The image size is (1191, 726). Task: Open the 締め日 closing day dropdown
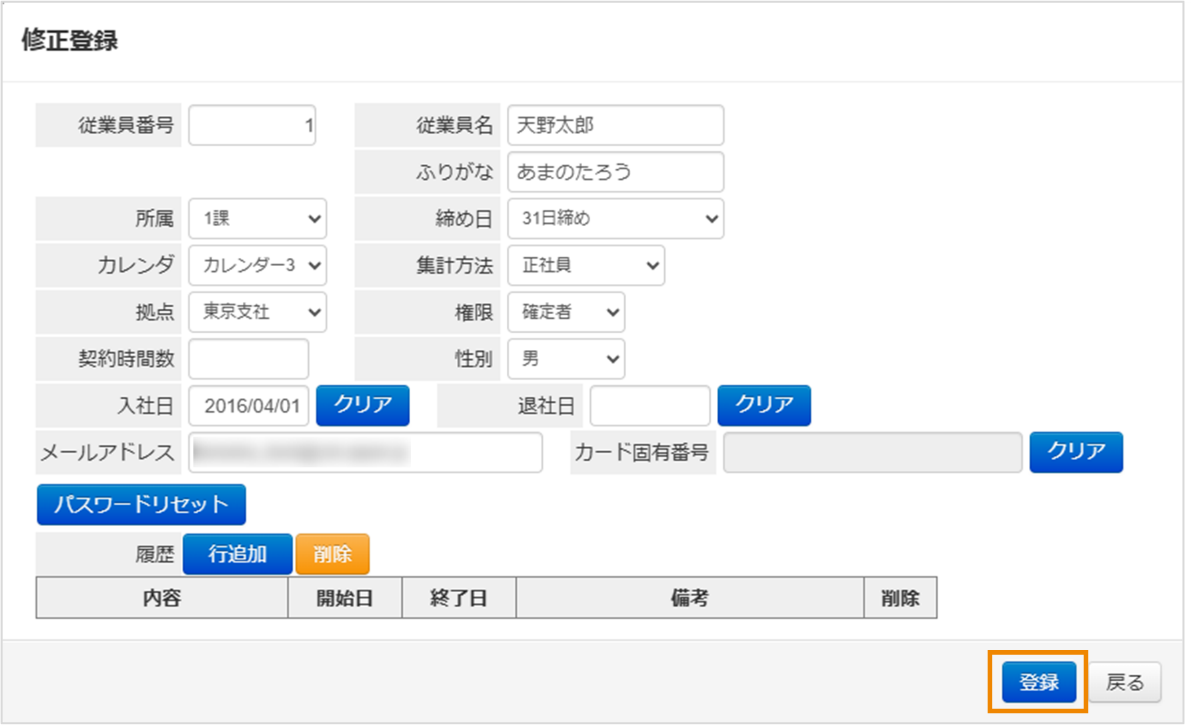click(x=615, y=219)
